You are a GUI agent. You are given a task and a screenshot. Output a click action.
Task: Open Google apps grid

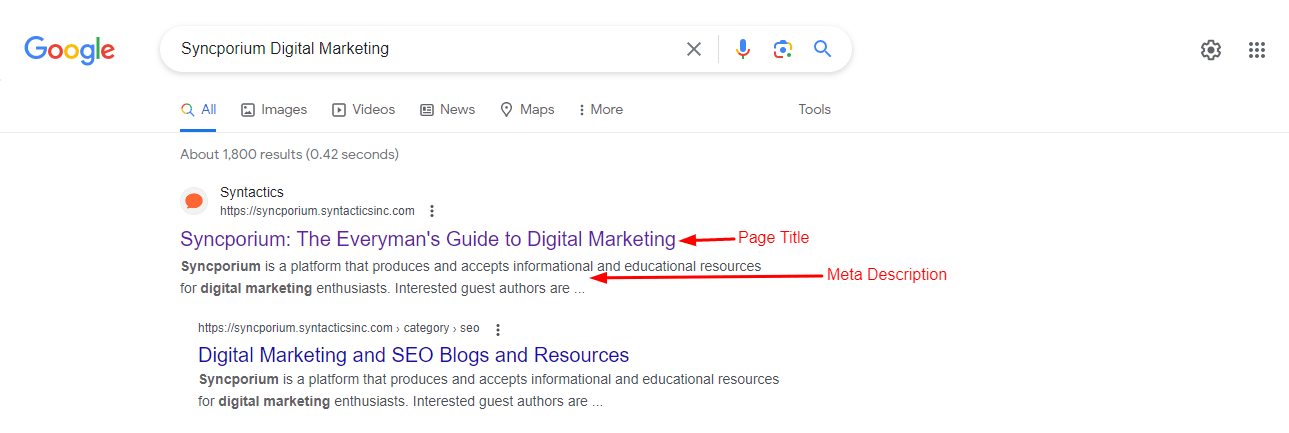[x=1257, y=50]
